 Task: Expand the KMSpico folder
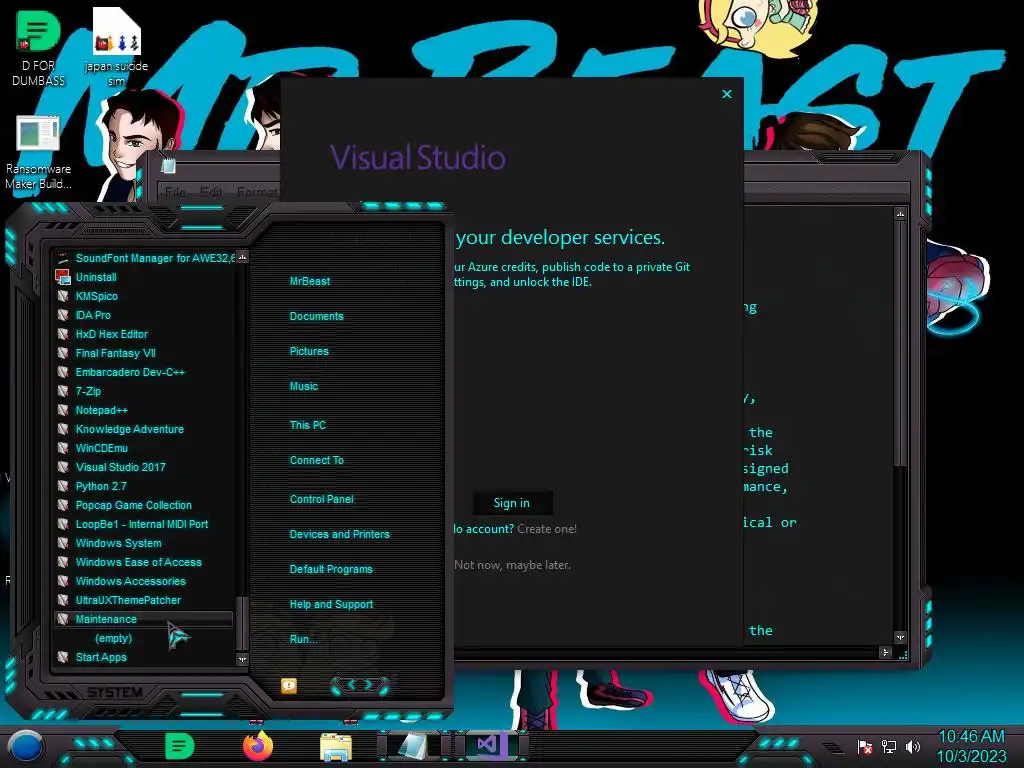(x=144, y=296)
